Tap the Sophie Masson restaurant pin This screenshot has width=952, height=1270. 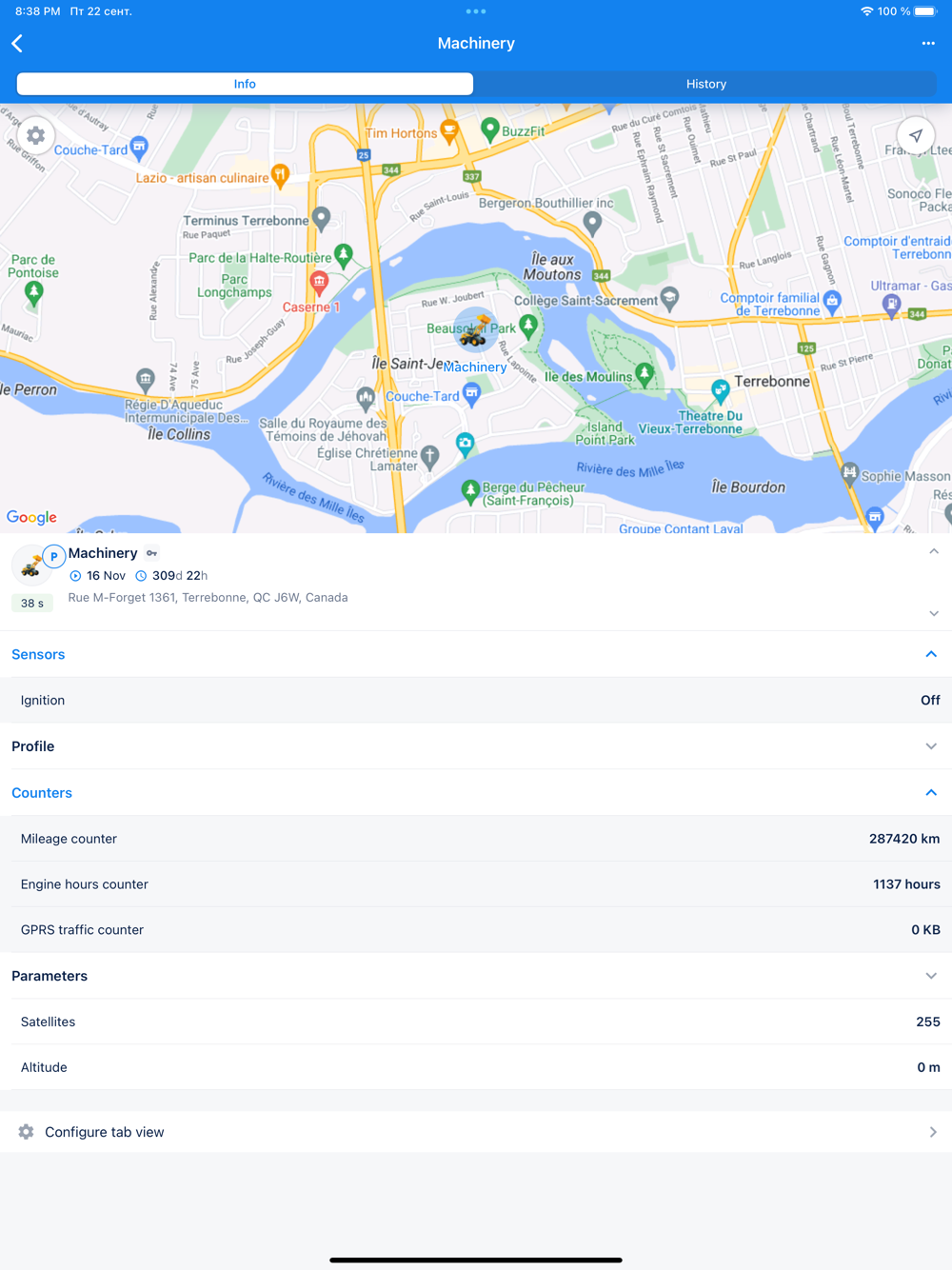pos(849,472)
